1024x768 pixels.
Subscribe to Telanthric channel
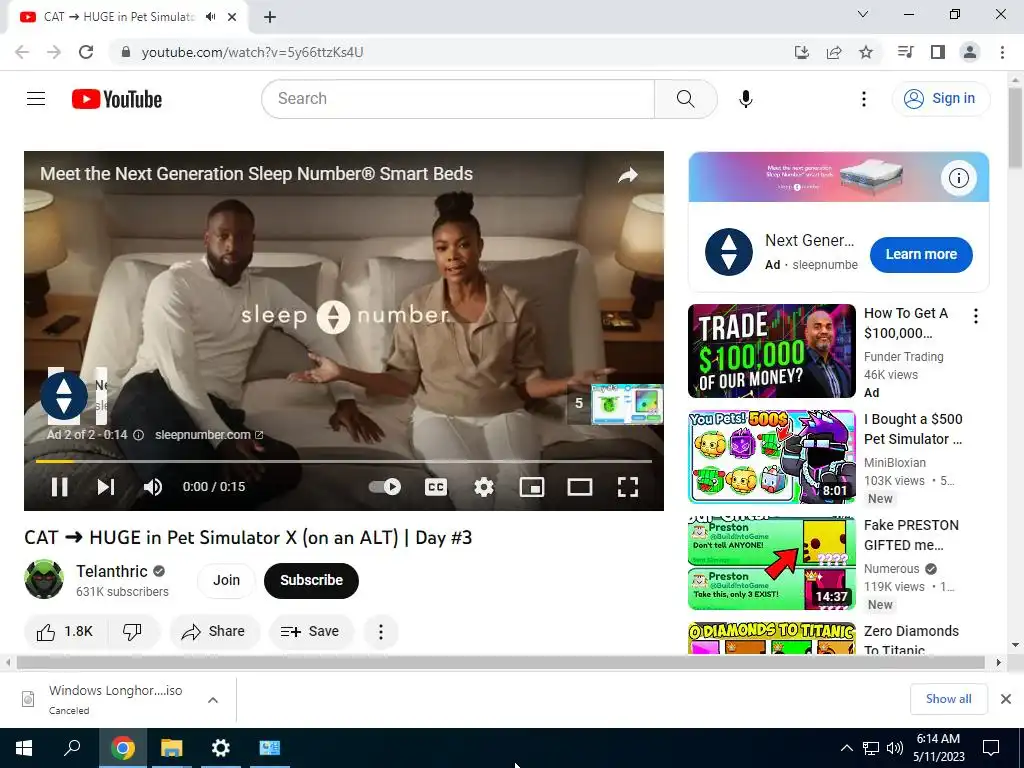coord(312,581)
